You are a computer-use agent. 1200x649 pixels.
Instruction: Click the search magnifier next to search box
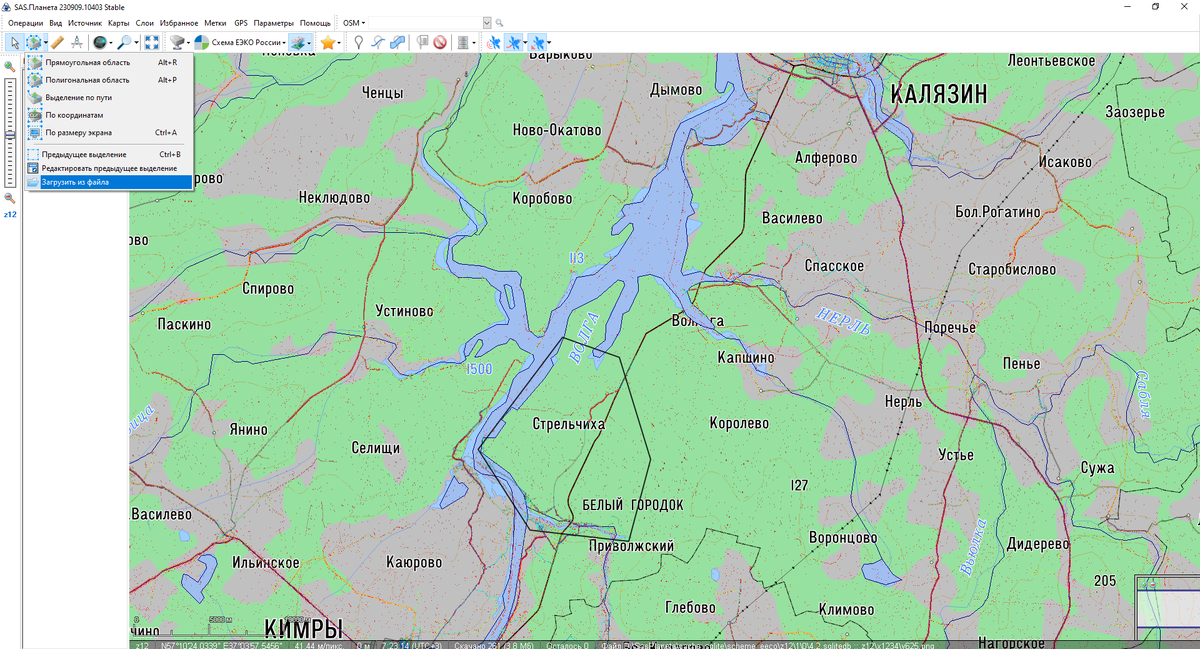[x=500, y=22]
